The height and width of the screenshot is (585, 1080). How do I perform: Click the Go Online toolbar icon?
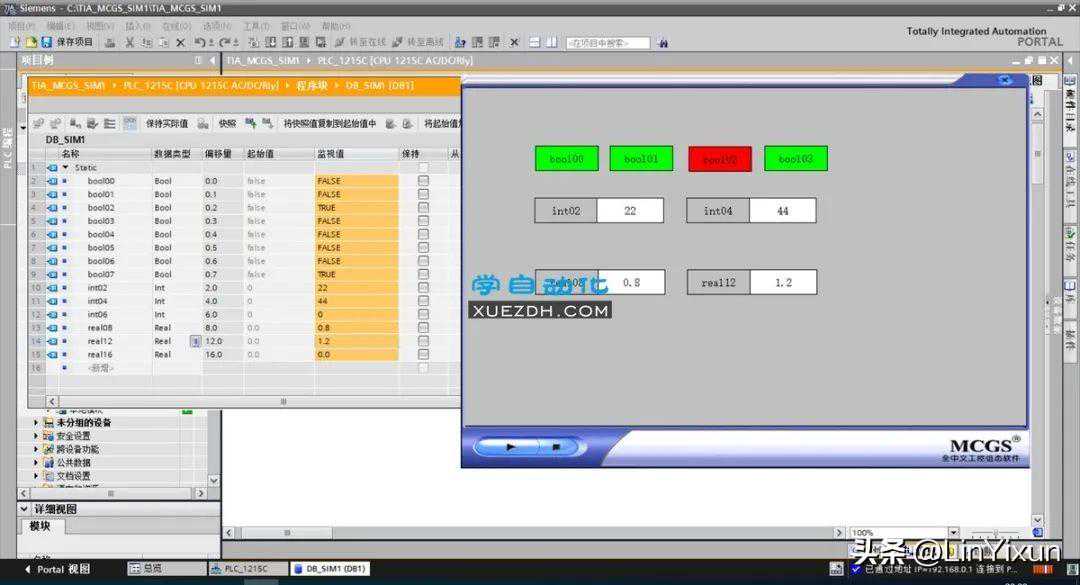tap(340, 43)
